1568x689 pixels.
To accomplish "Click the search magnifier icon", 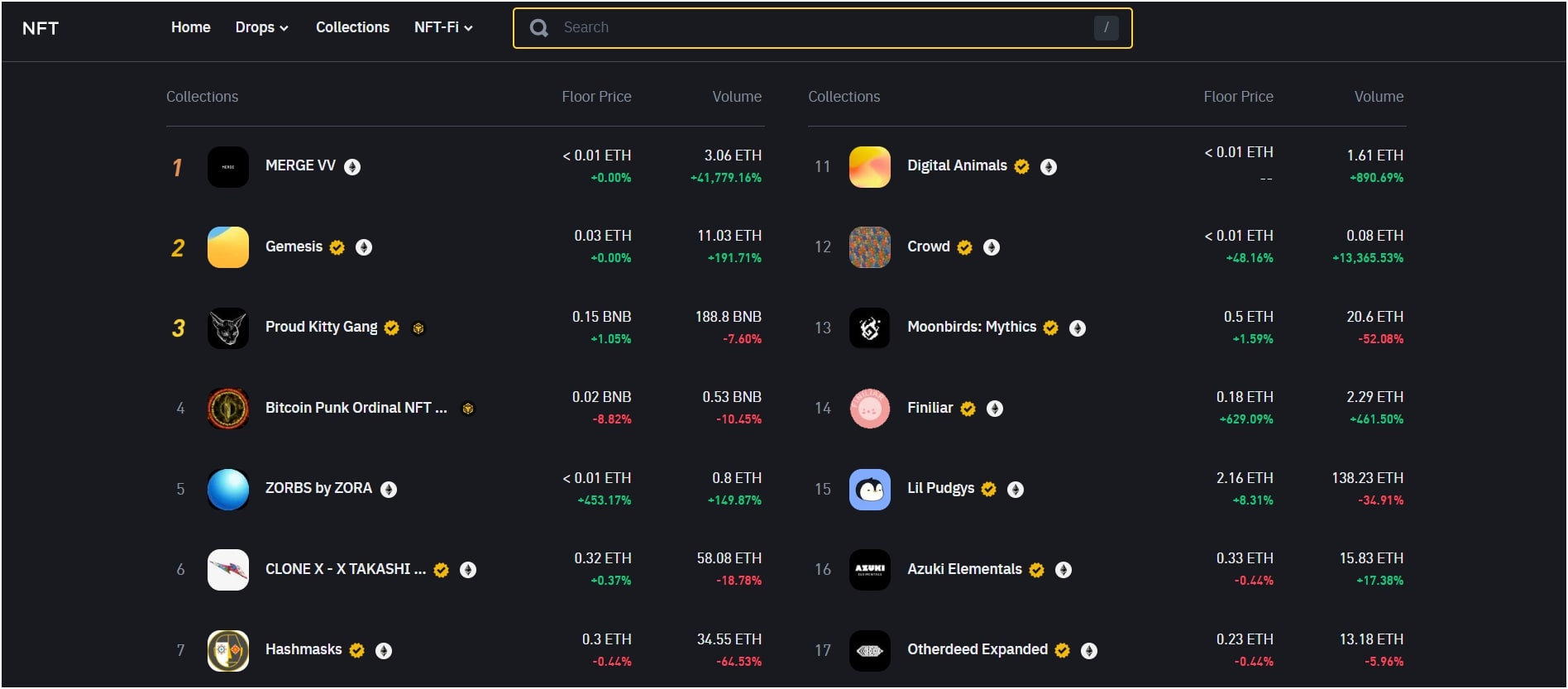I will click(x=539, y=28).
